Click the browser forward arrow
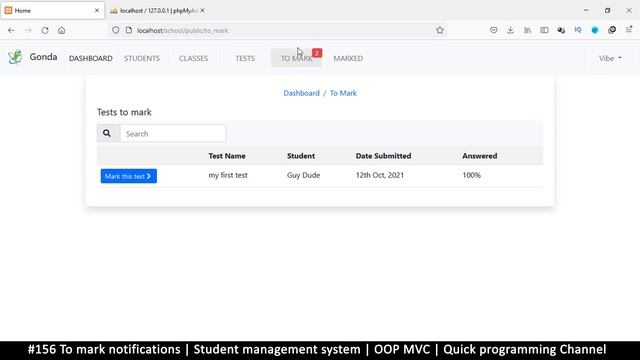The width and height of the screenshot is (640, 360). pos(28,30)
